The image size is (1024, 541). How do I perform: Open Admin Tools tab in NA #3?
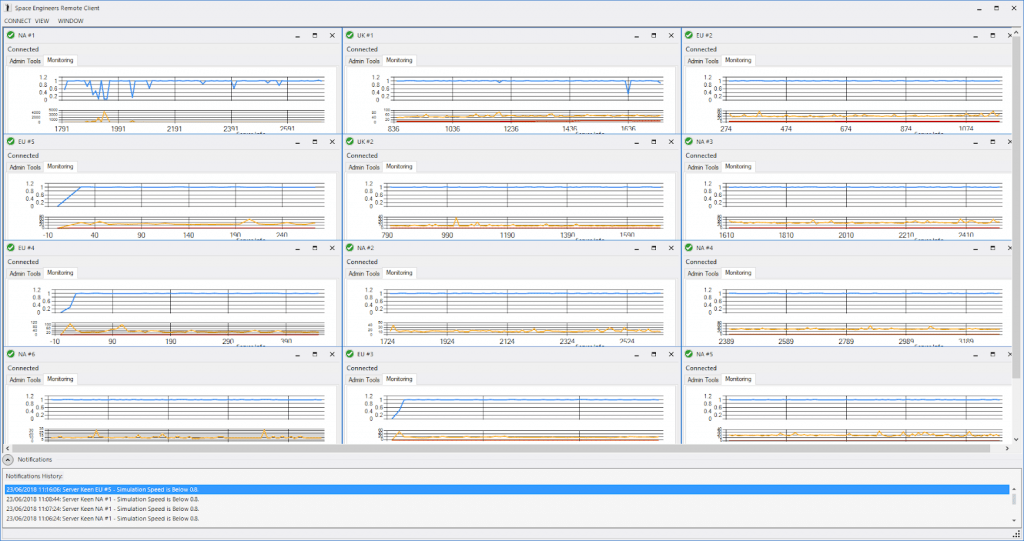(703, 167)
